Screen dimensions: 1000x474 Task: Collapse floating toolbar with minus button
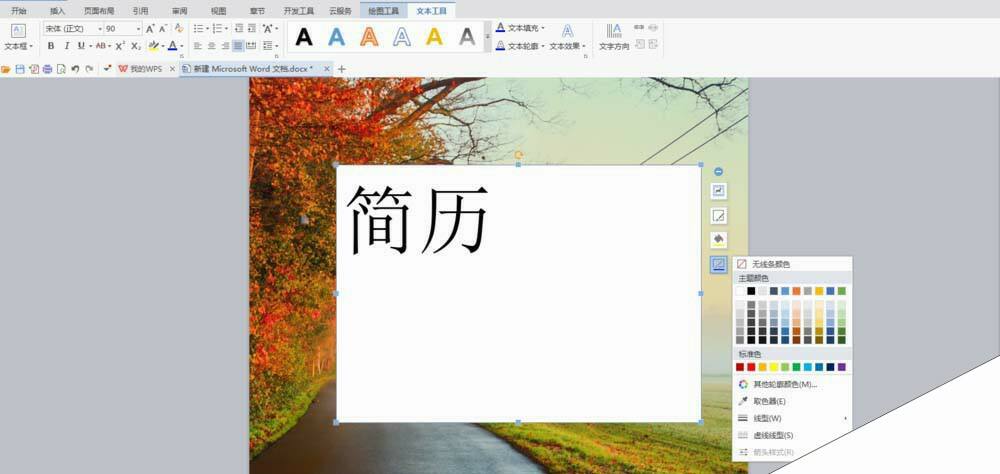click(719, 172)
